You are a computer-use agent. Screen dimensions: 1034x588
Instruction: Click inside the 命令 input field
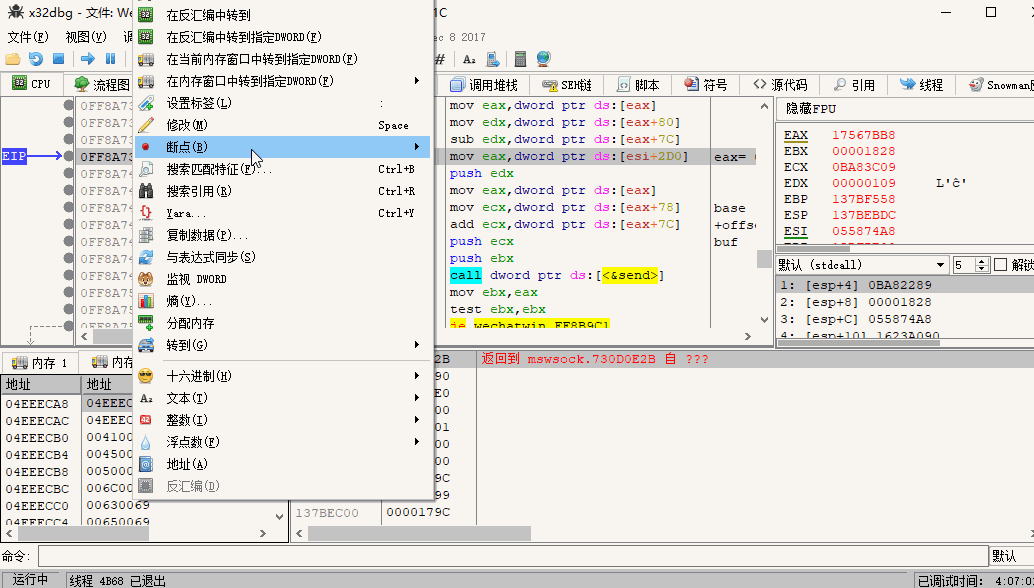pyautogui.click(x=513, y=556)
